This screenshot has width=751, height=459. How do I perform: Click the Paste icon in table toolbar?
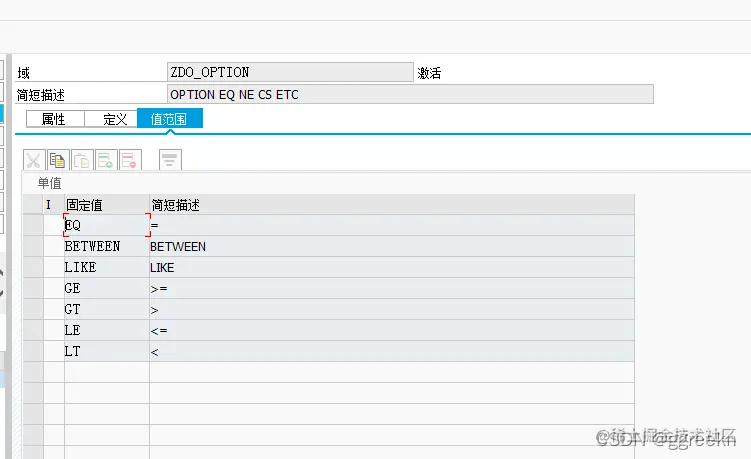coord(82,160)
